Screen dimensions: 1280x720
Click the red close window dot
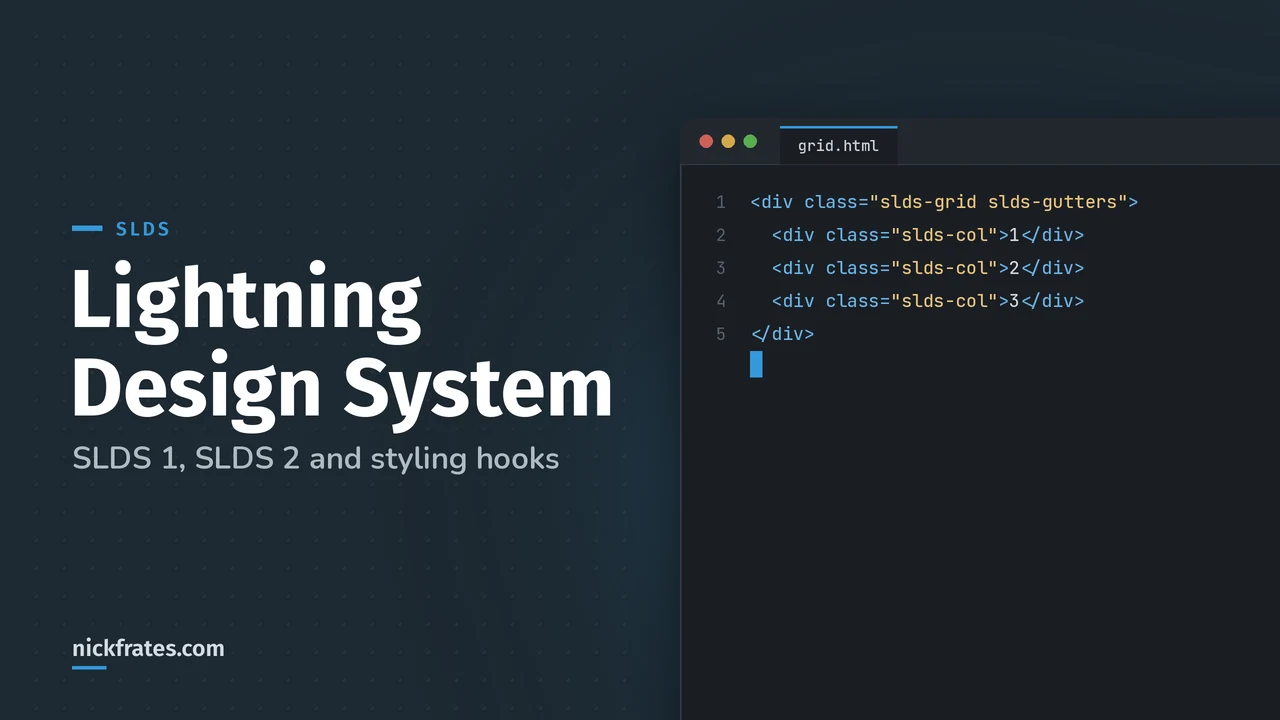click(706, 141)
